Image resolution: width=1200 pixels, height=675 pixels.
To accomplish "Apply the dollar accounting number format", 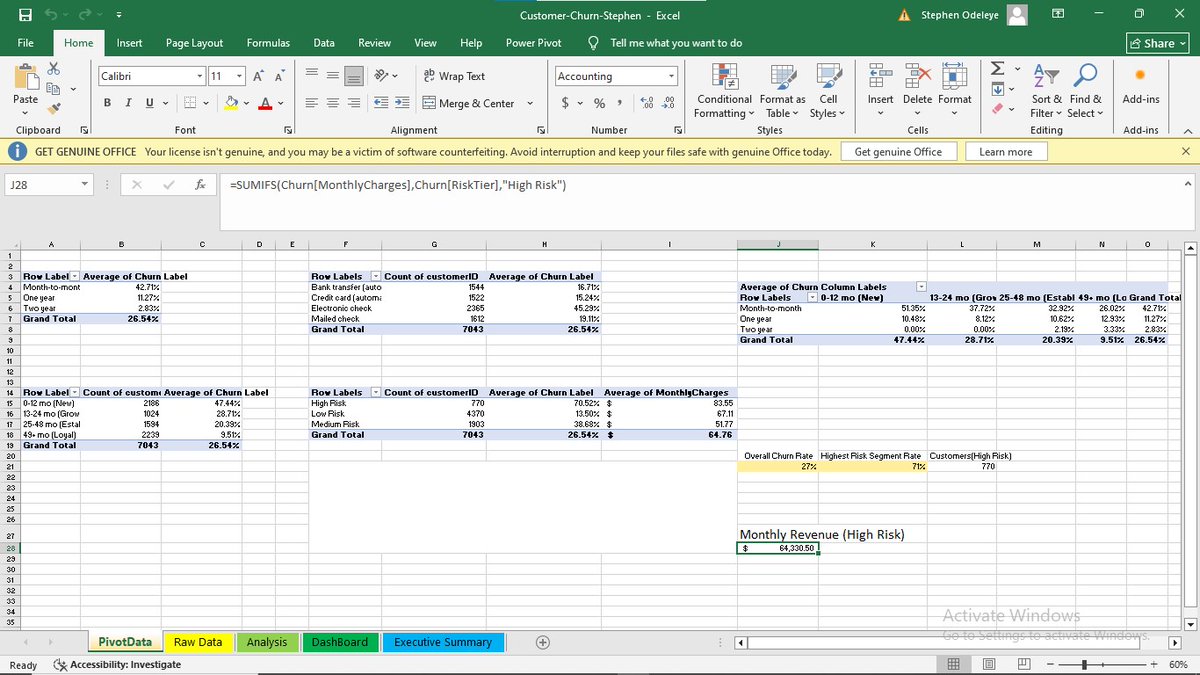I will pos(566,103).
